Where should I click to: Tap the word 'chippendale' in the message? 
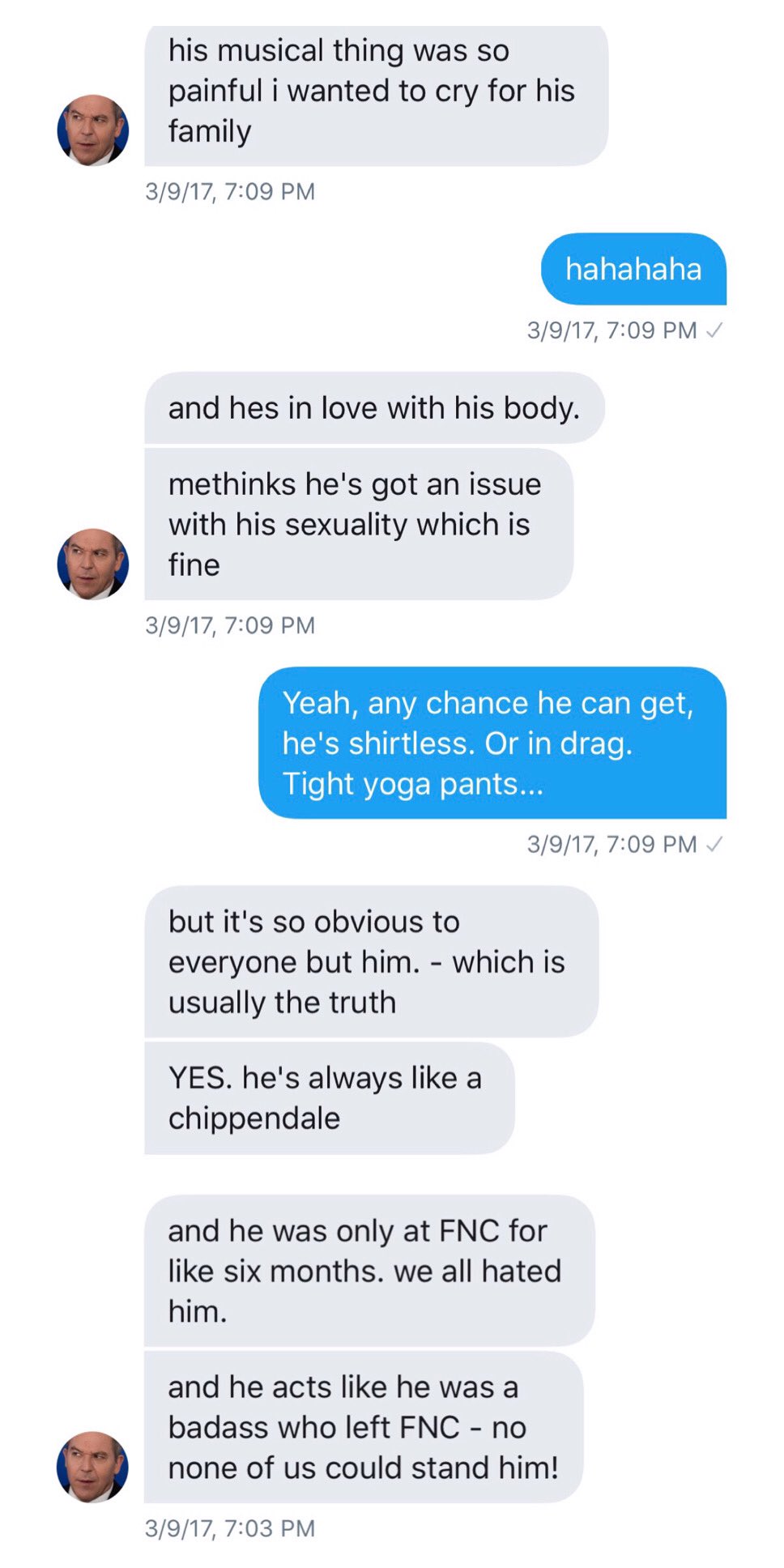pos(254,1119)
